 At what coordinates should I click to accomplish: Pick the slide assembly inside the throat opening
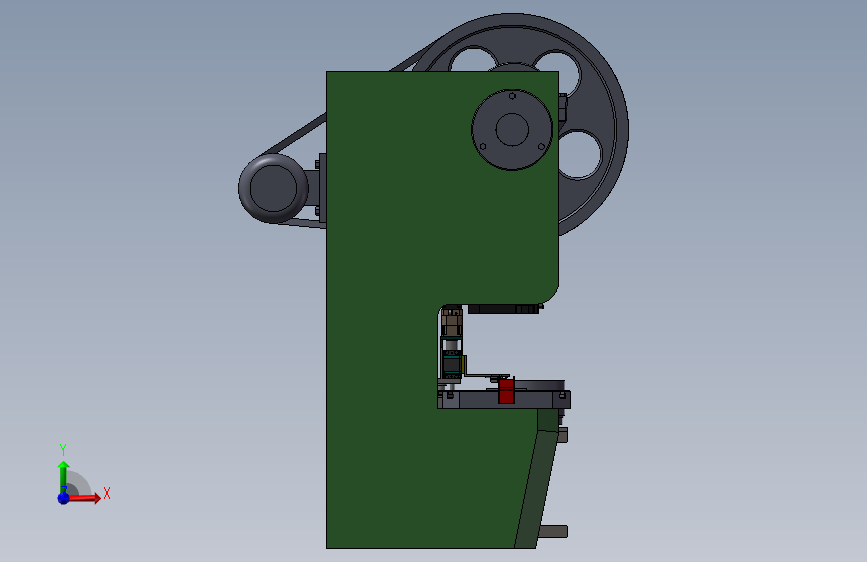(x=452, y=346)
